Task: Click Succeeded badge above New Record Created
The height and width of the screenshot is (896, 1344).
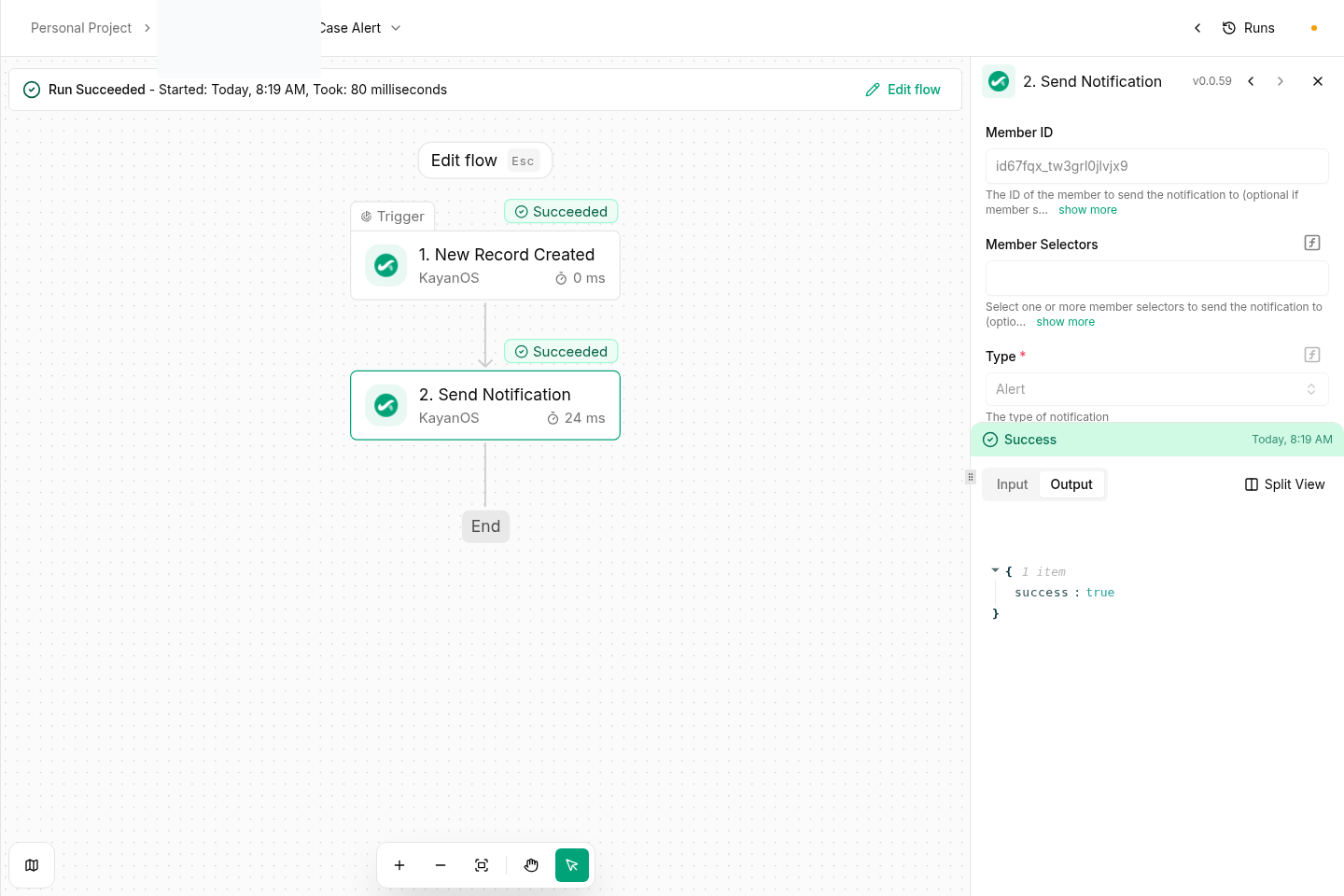Action: tap(561, 212)
